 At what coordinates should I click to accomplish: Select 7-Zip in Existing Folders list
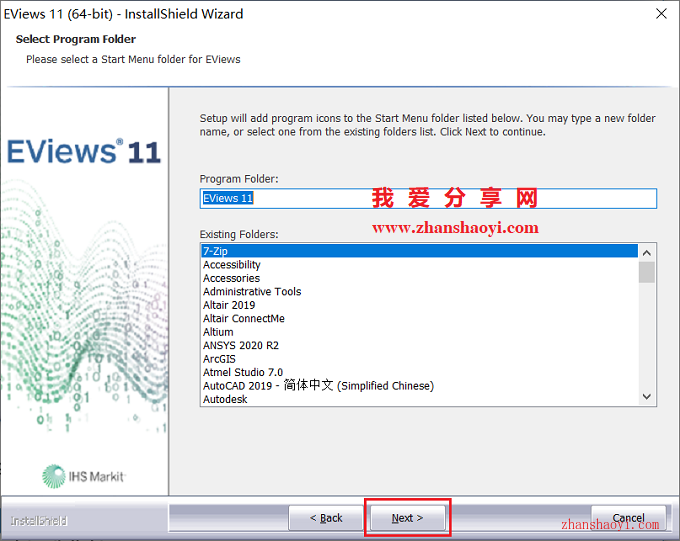(x=419, y=251)
